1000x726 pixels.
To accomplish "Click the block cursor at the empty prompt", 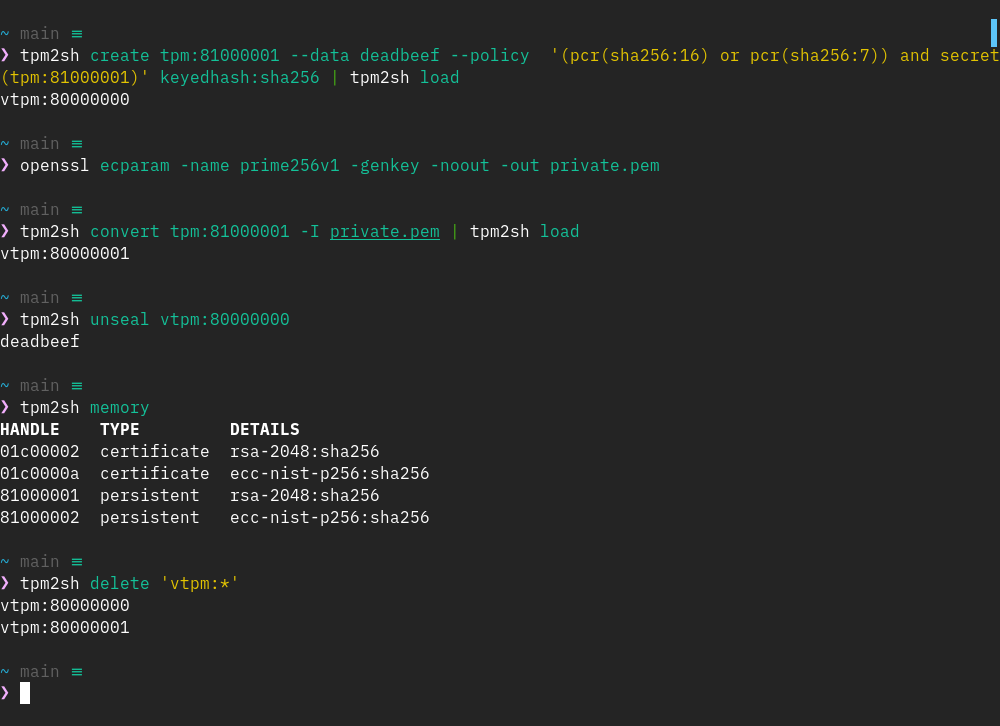I will 25,693.
